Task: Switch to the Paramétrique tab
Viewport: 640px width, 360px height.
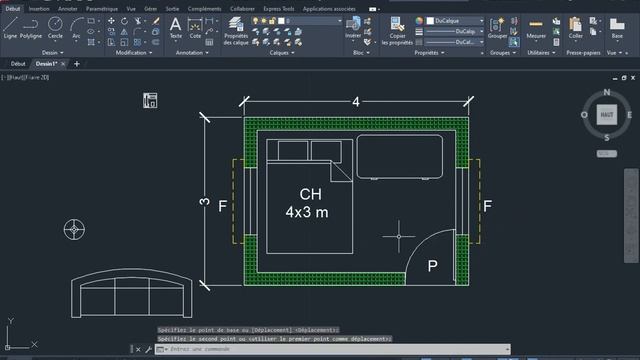Action: coord(102,9)
